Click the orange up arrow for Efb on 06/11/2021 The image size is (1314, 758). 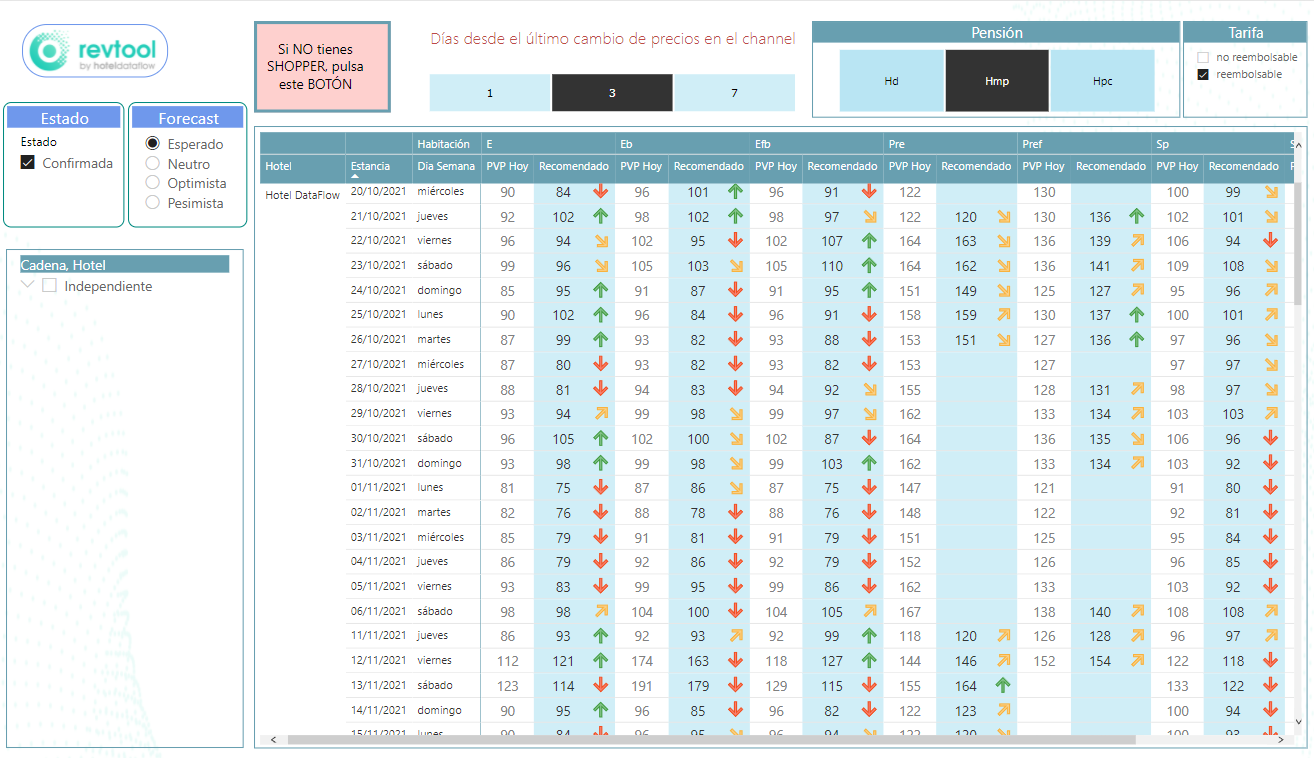869,612
